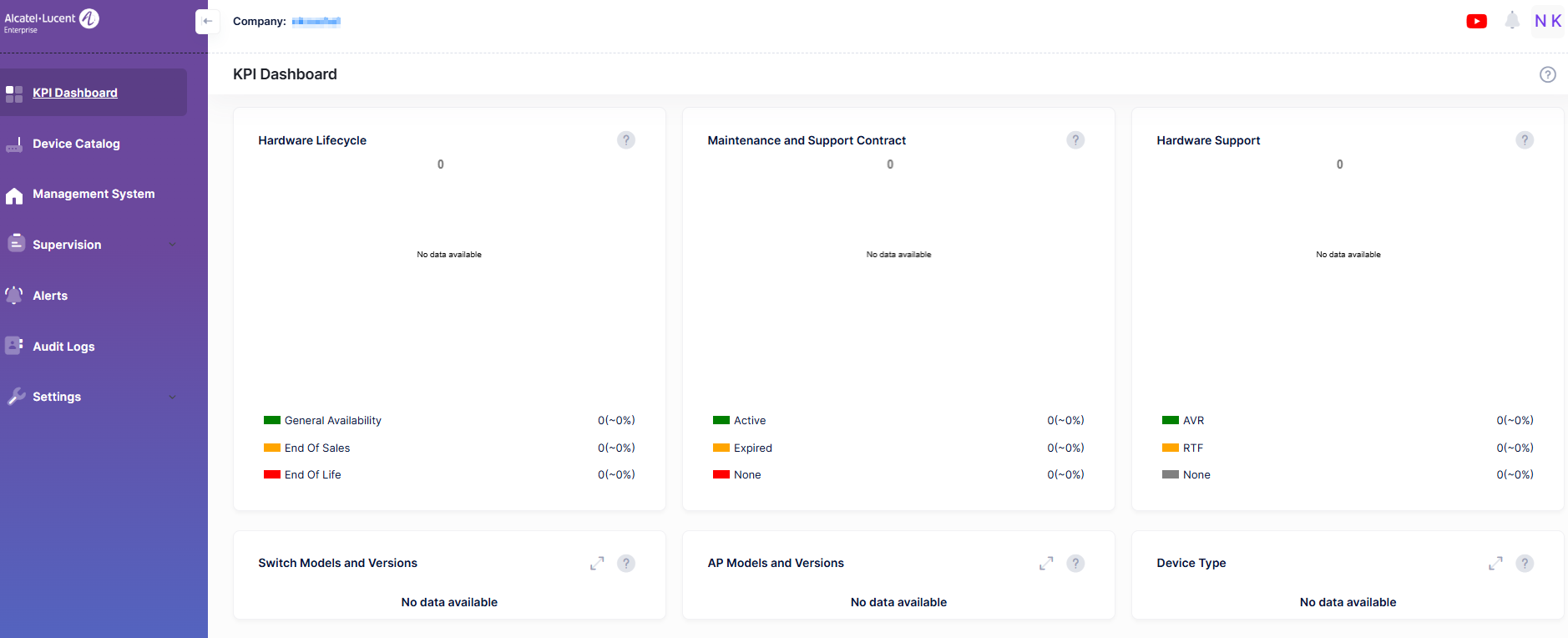This screenshot has height=638, width=1568.
Task: Toggle the gray None swatch in Hardware Support
Action: pyautogui.click(x=1170, y=474)
